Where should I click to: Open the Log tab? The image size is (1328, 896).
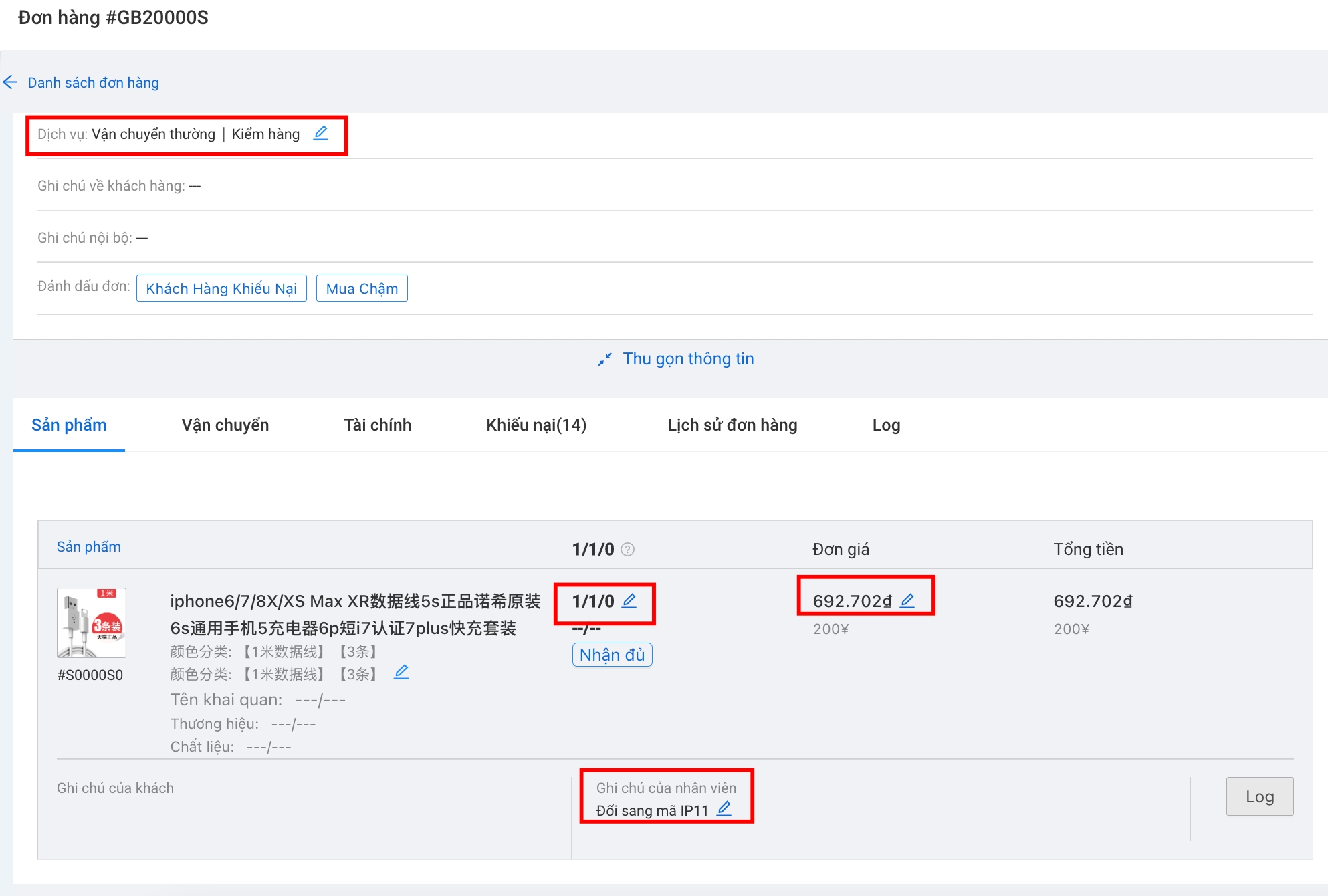coord(886,425)
